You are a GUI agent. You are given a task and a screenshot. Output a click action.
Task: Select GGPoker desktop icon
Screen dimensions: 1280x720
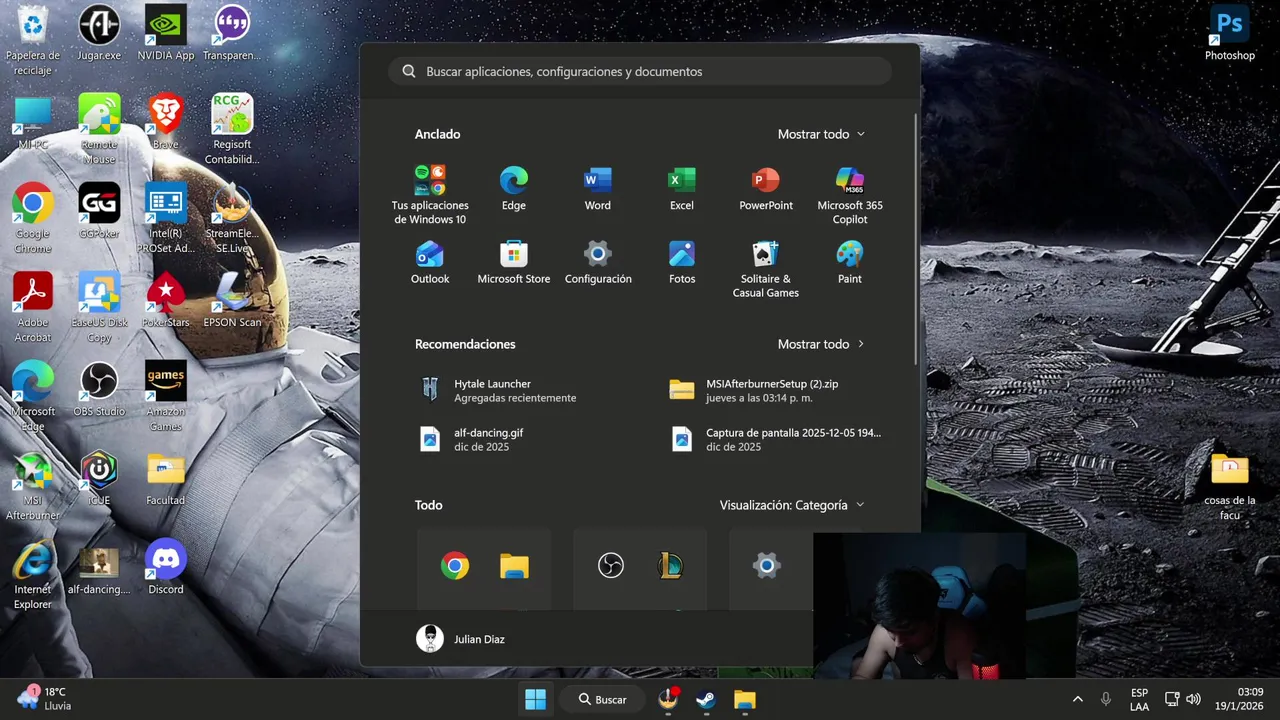[99, 212]
